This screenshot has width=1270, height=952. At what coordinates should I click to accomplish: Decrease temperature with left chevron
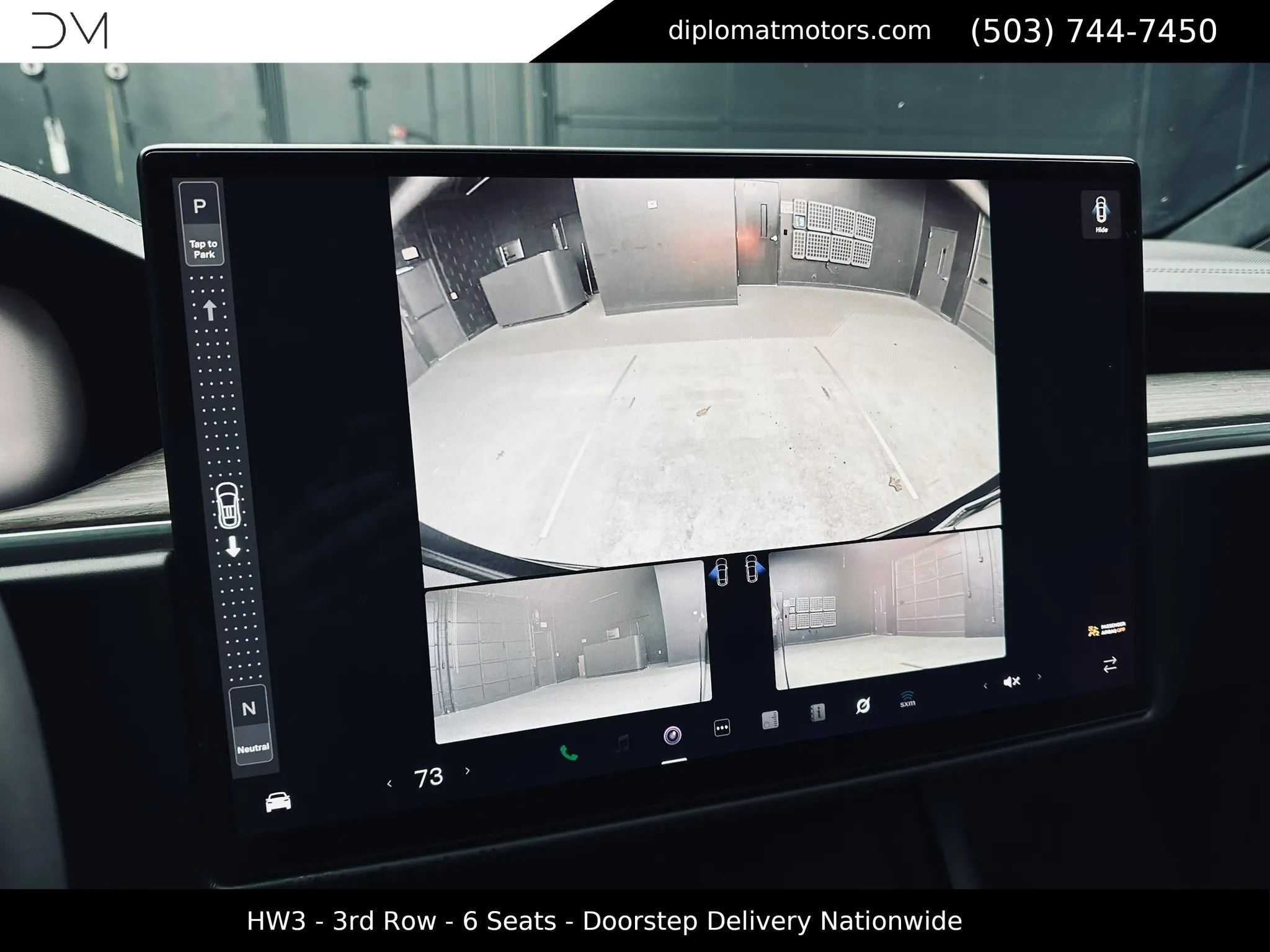coord(389,784)
